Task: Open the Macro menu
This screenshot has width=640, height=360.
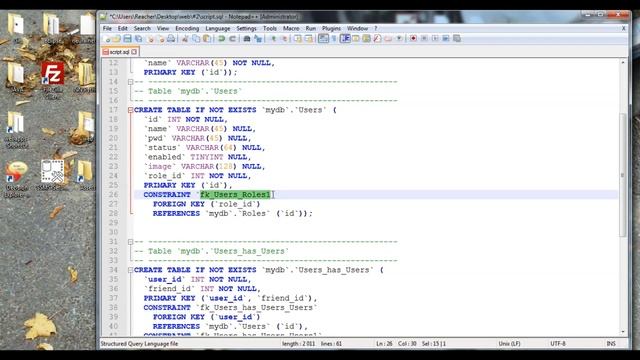Action: pyautogui.click(x=291, y=28)
